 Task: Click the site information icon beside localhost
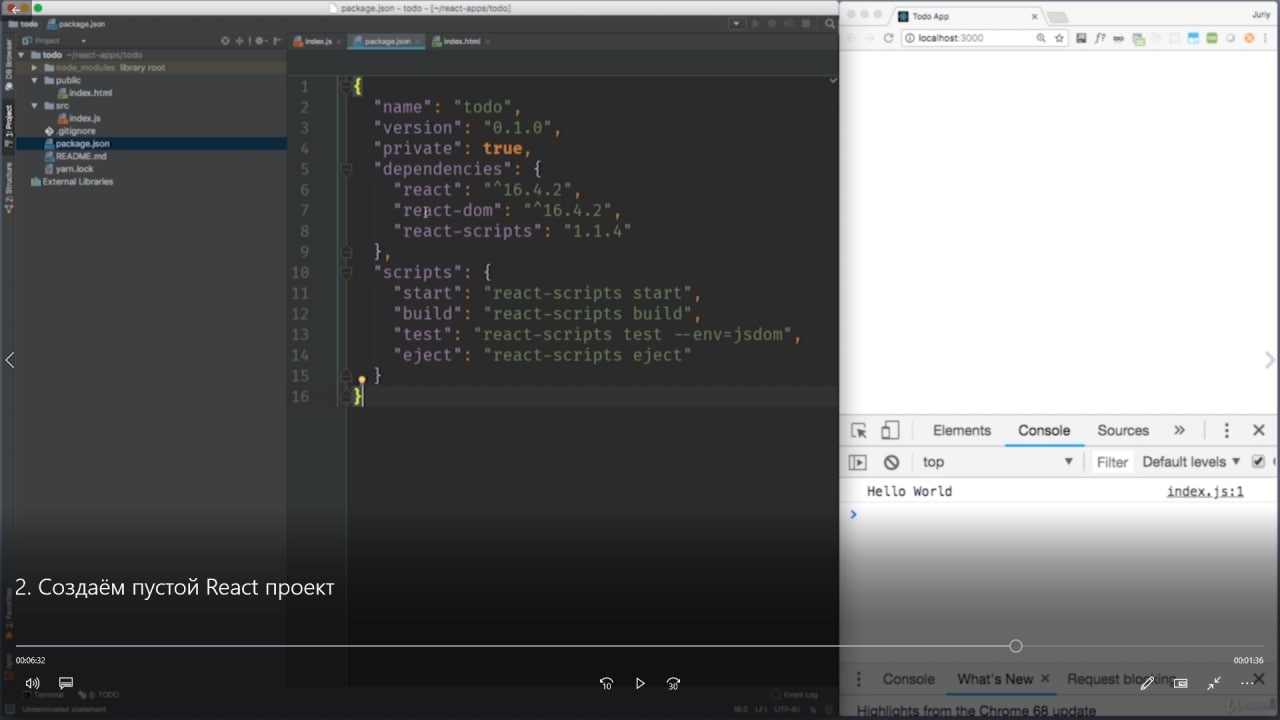910,38
